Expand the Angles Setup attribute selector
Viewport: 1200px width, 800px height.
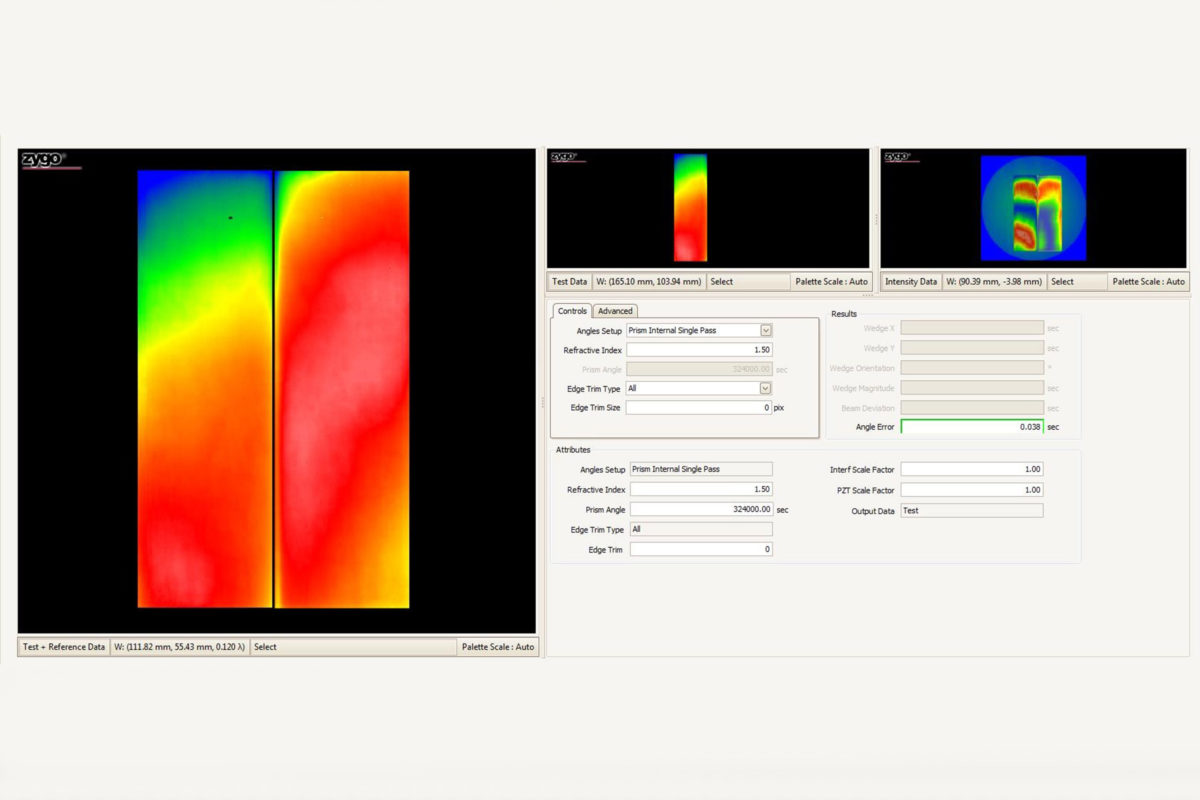coord(700,469)
